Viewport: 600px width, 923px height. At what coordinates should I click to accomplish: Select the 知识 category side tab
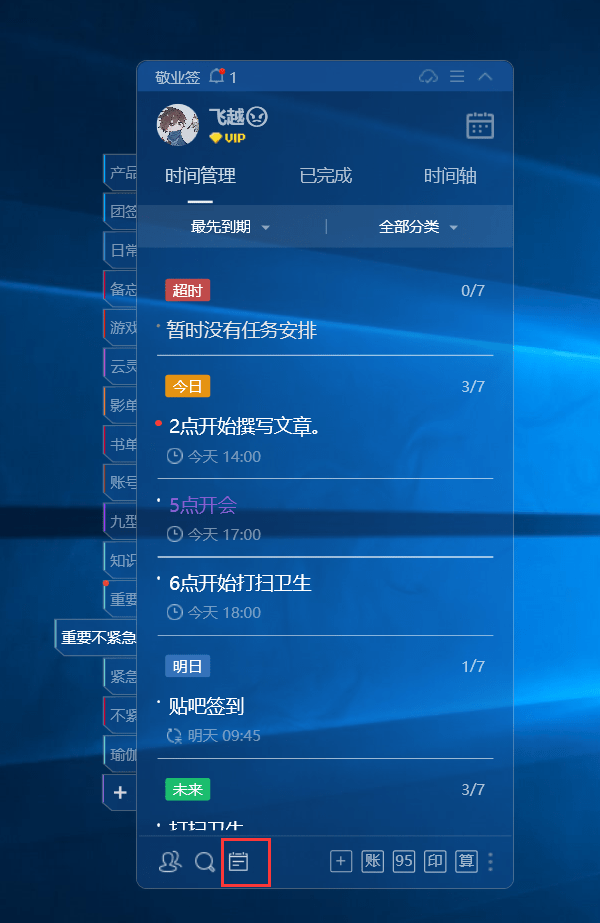coord(121,560)
